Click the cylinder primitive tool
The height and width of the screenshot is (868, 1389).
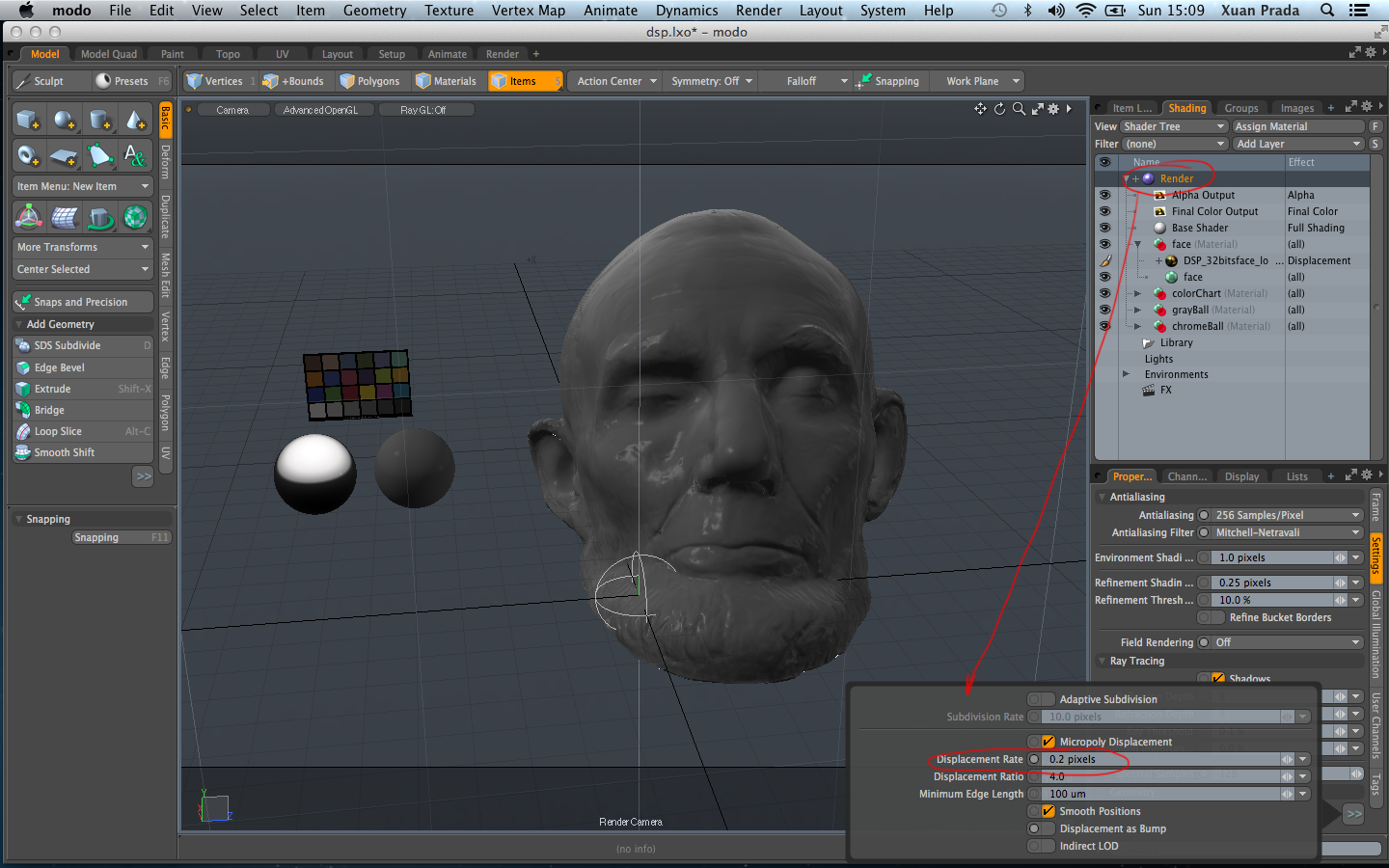click(99, 121)
